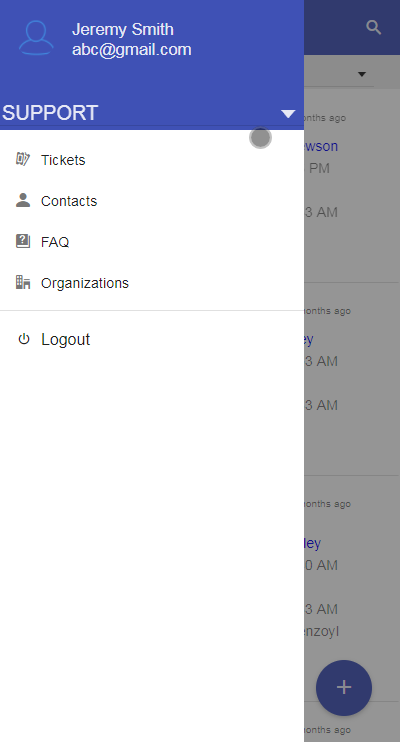
Task: Click the Organizations building icon
Action: coord(23,282)
